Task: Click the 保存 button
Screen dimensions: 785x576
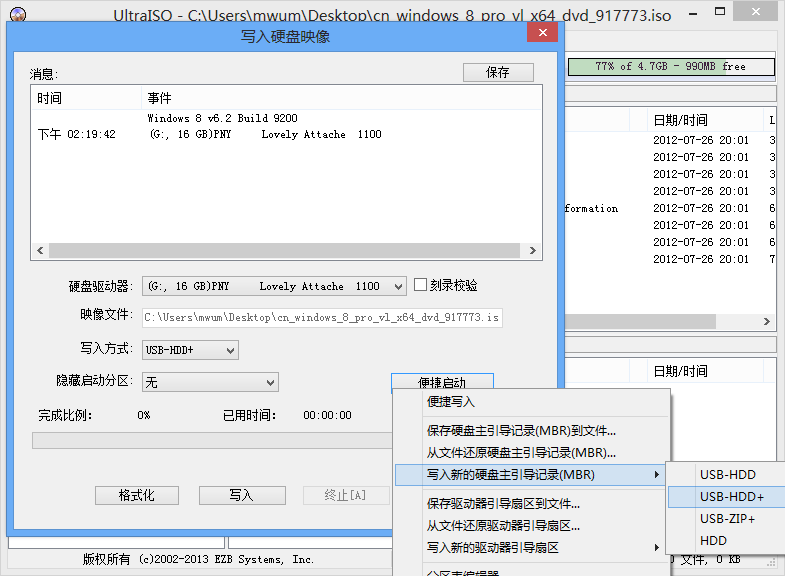Action: point(498,73)
